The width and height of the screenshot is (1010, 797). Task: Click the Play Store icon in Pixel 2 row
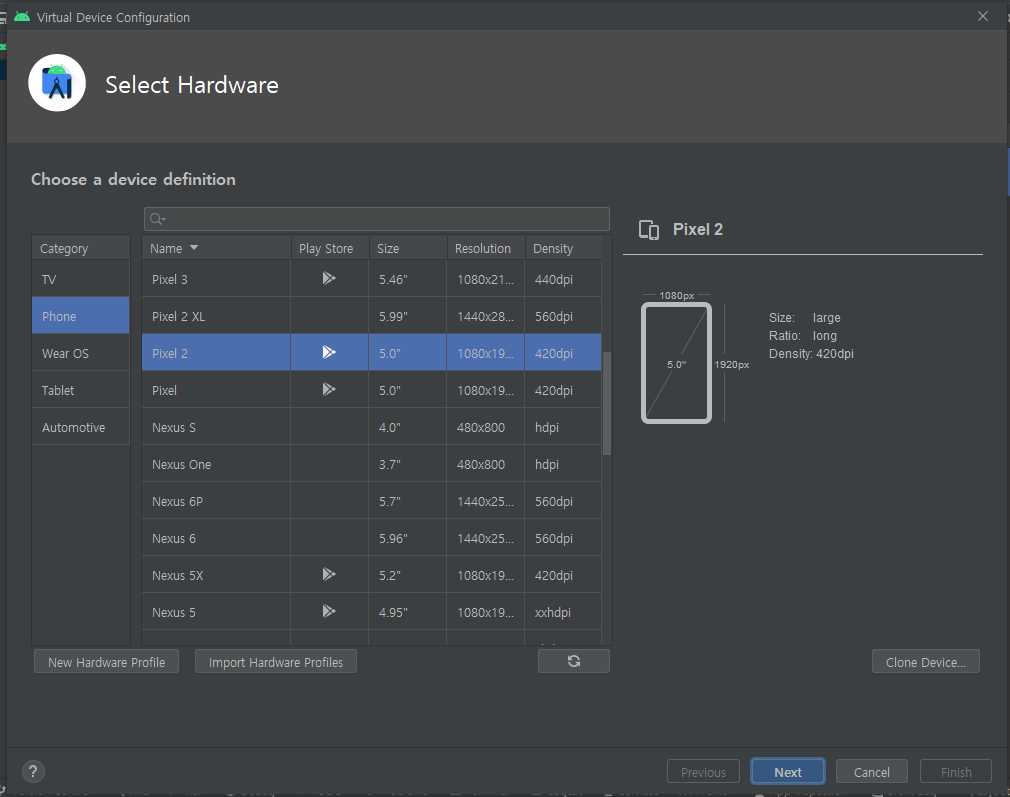pos(329,352)
